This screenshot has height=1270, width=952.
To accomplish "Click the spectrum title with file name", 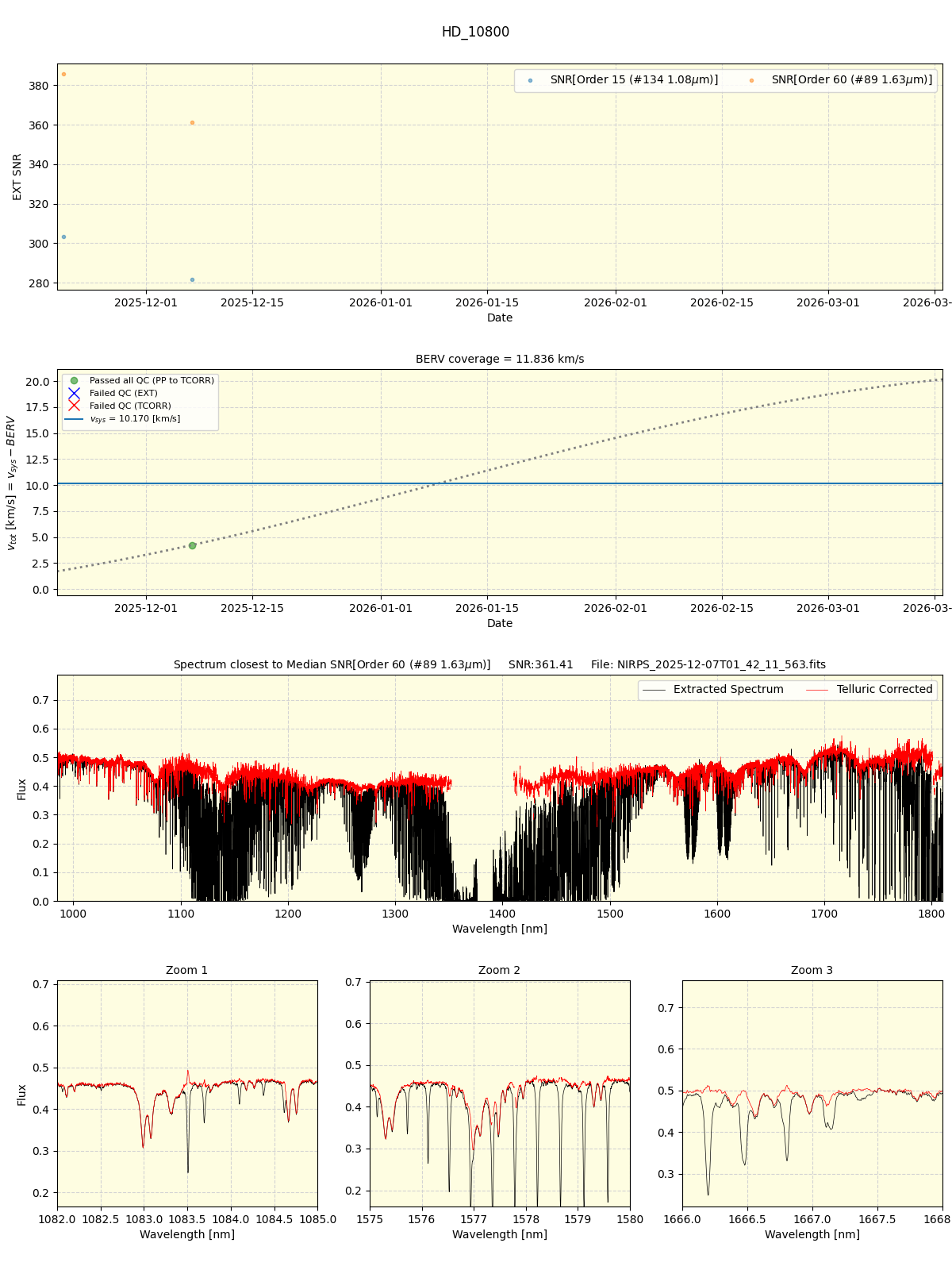I will 500,664.
